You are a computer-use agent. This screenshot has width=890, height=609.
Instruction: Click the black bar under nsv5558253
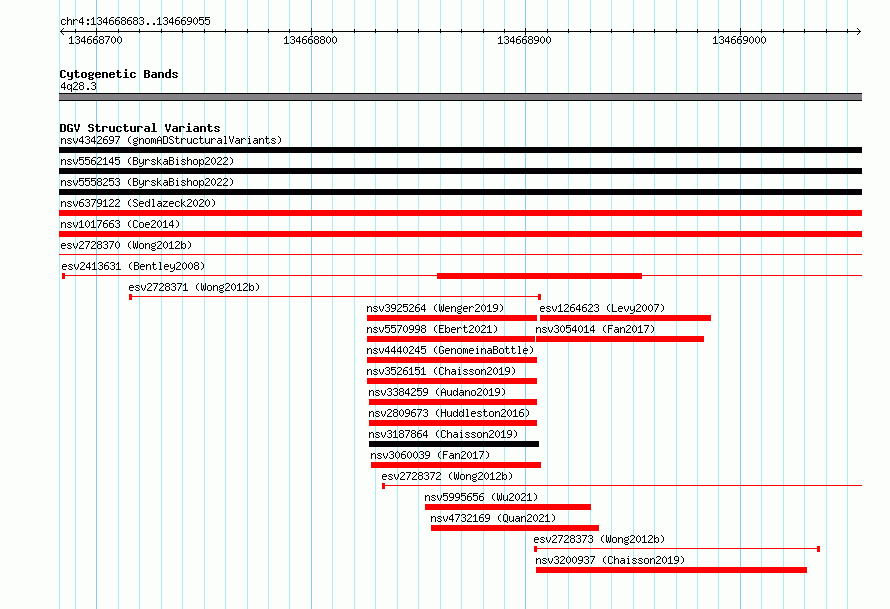(x=460, y=192)
